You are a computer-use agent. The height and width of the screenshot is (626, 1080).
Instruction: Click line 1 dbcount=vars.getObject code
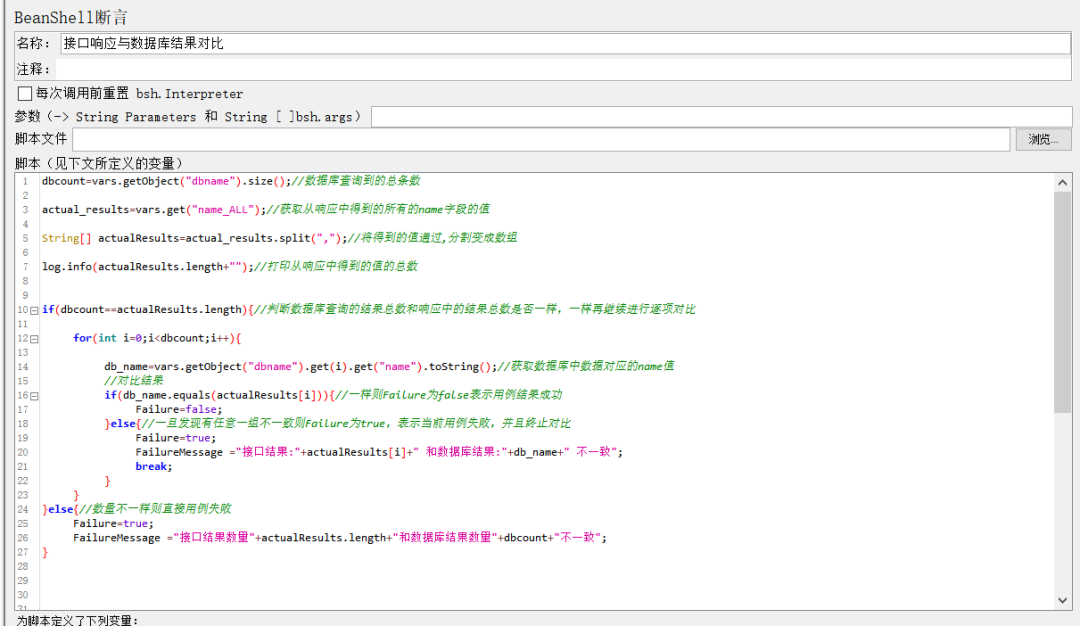pos(231,181)
